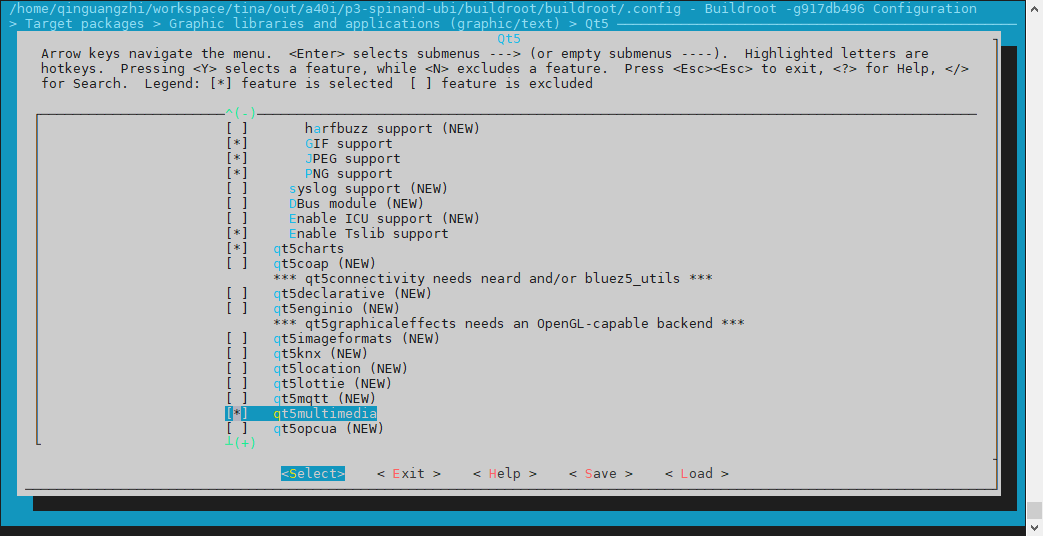Click 'Graphic libraries and applications' breadcrumb
The width and height of the screenshot is (1043, 536).
click(x=365, y=23)
